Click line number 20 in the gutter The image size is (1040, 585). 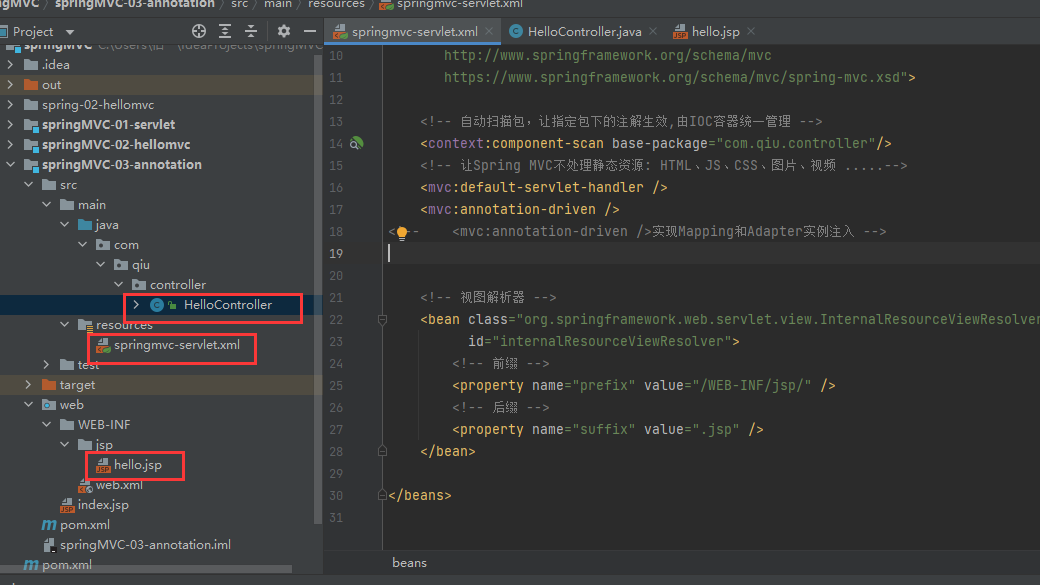[x=336, y=275]
